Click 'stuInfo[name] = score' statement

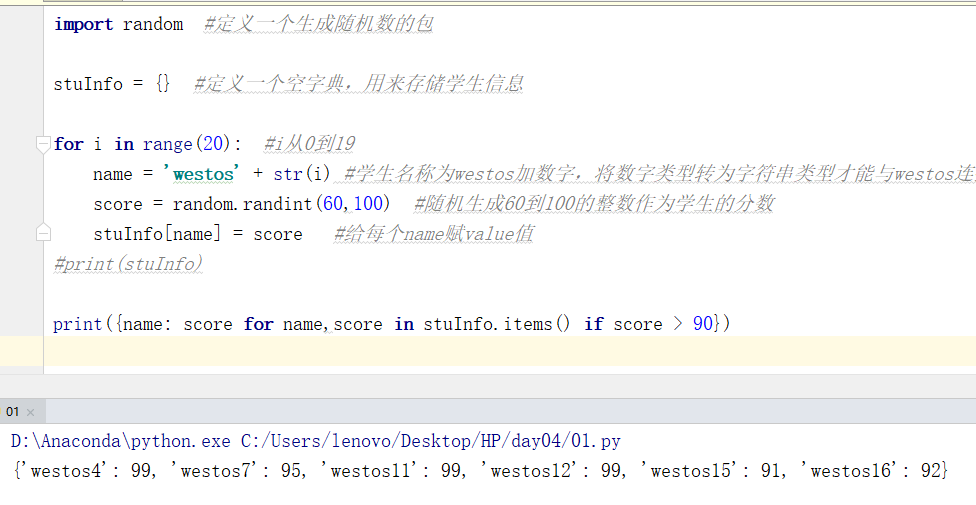198,234
